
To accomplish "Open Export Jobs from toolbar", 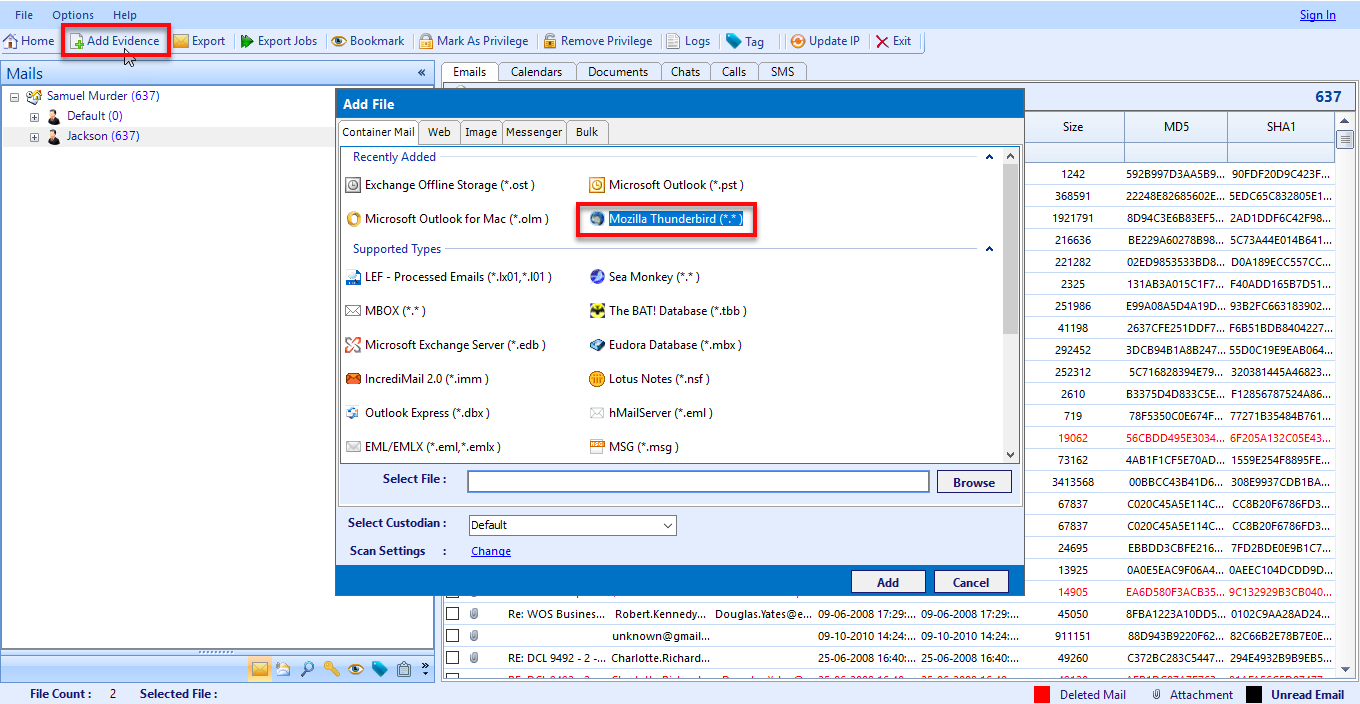I will coord(278,41).
